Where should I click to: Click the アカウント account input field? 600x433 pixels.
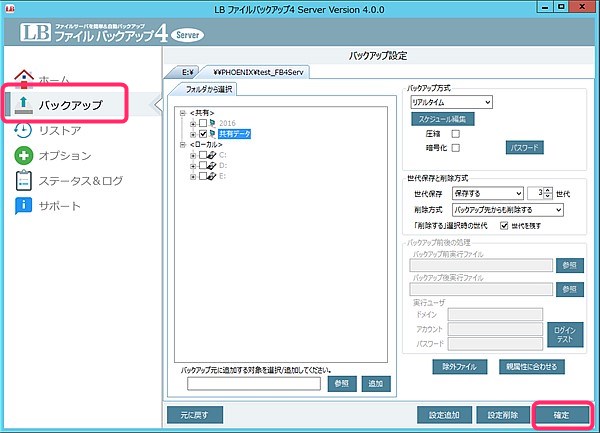pos(495,329)
